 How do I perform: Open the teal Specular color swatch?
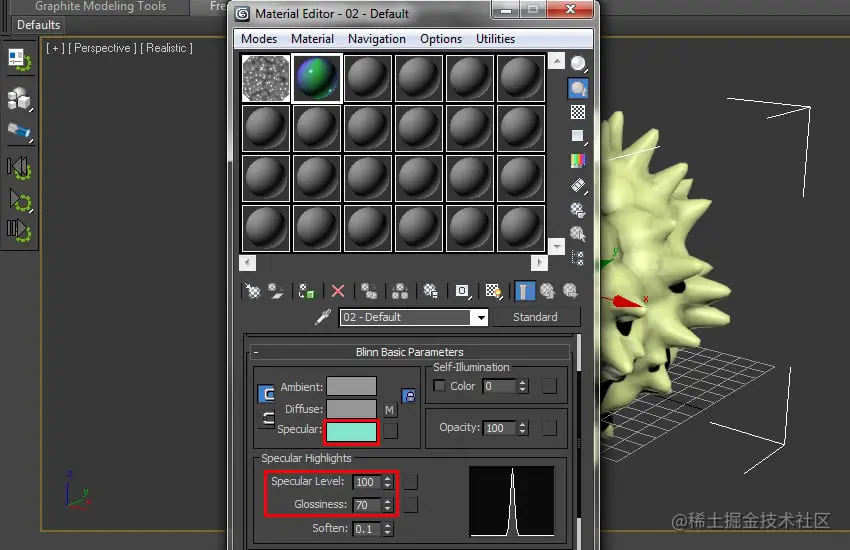pyautogui.click(x=351, y=432)
